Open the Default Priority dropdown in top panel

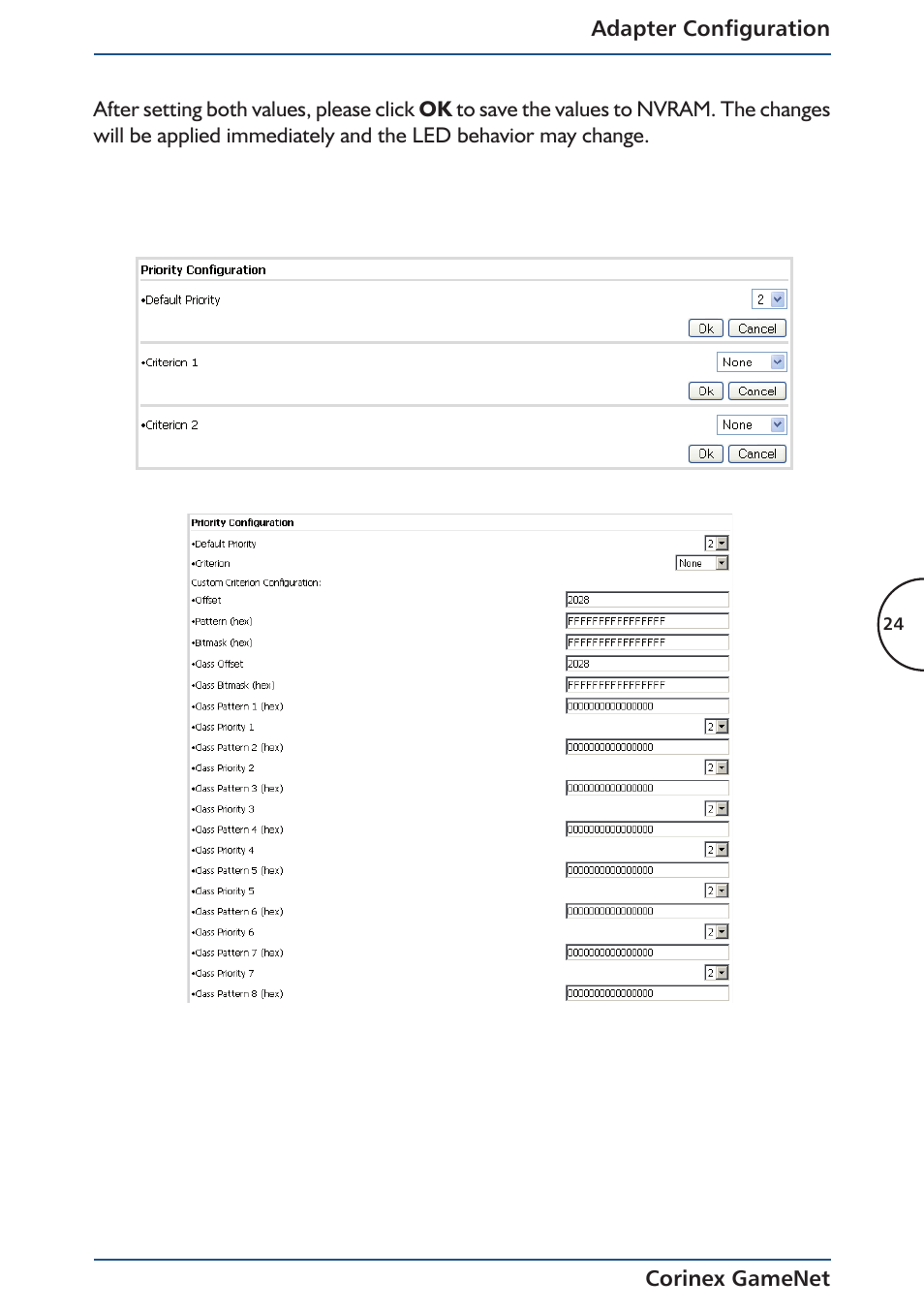click(769, 299)
